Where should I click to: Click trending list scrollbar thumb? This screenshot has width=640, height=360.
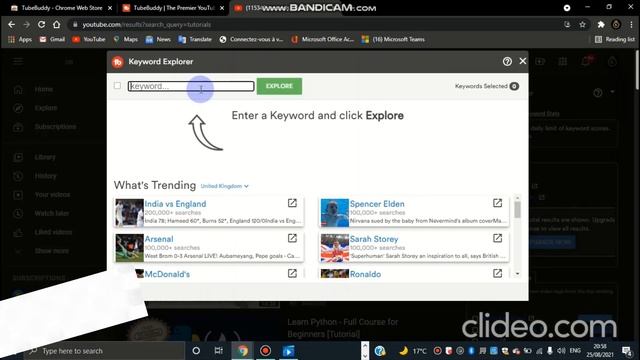click(518, 210)
